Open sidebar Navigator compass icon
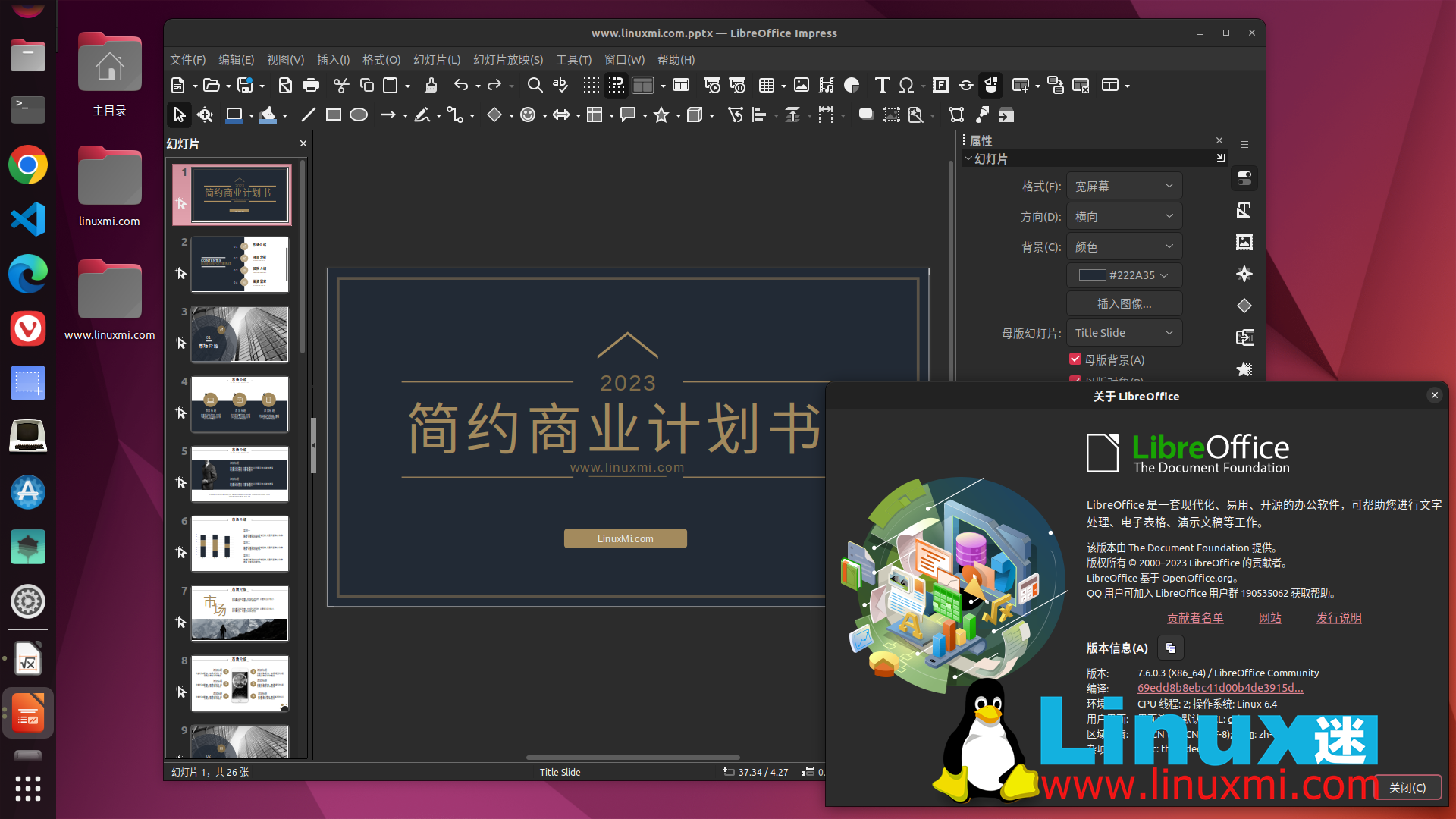 click(x=1244, y=274)
